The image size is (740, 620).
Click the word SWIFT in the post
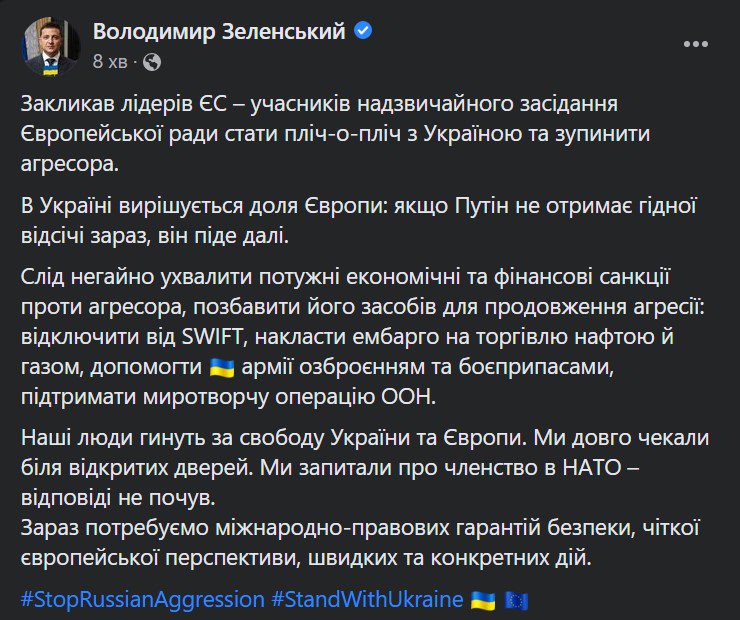(212, 337)
